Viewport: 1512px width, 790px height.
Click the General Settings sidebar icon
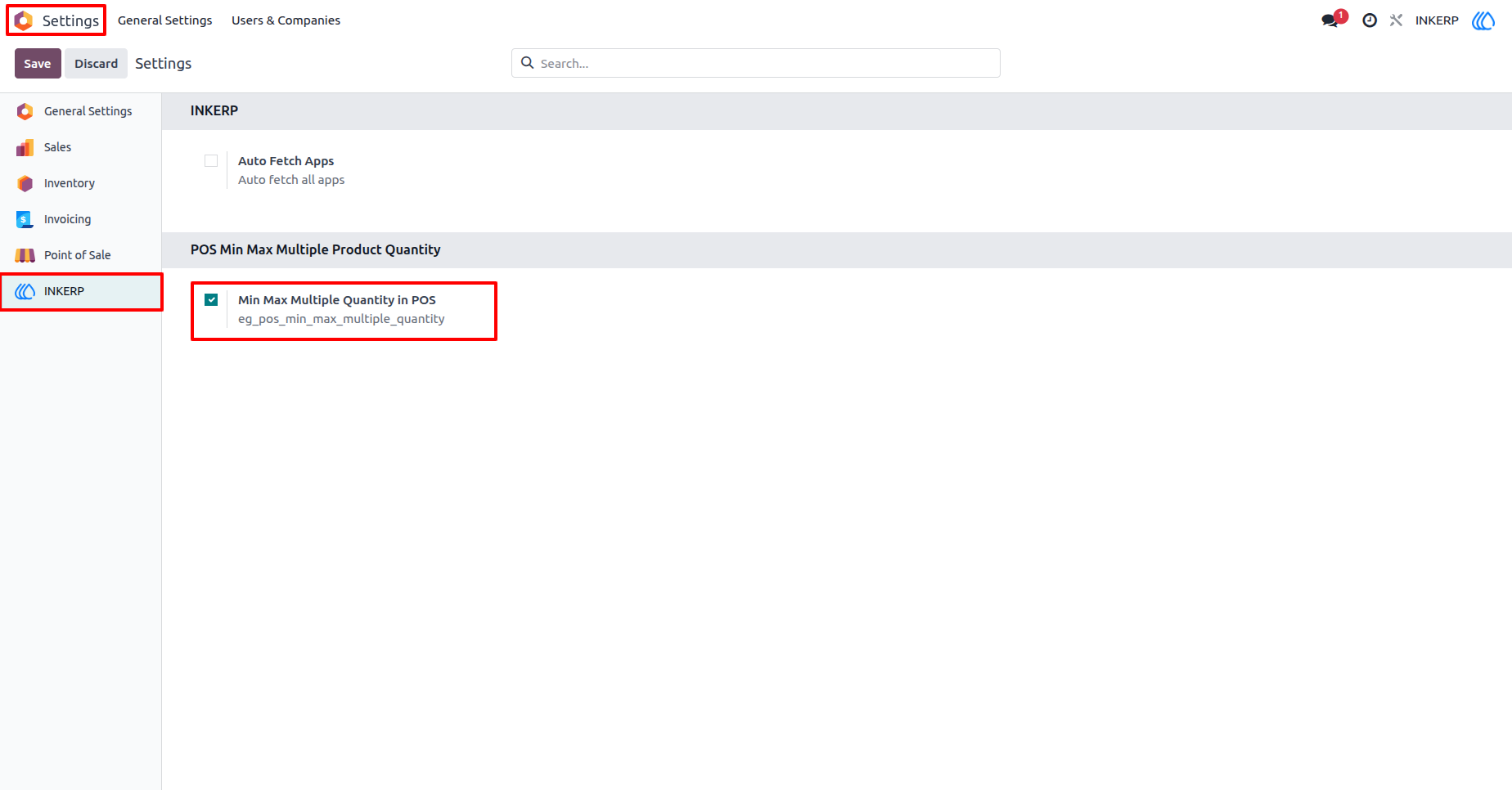coord(25,111)
